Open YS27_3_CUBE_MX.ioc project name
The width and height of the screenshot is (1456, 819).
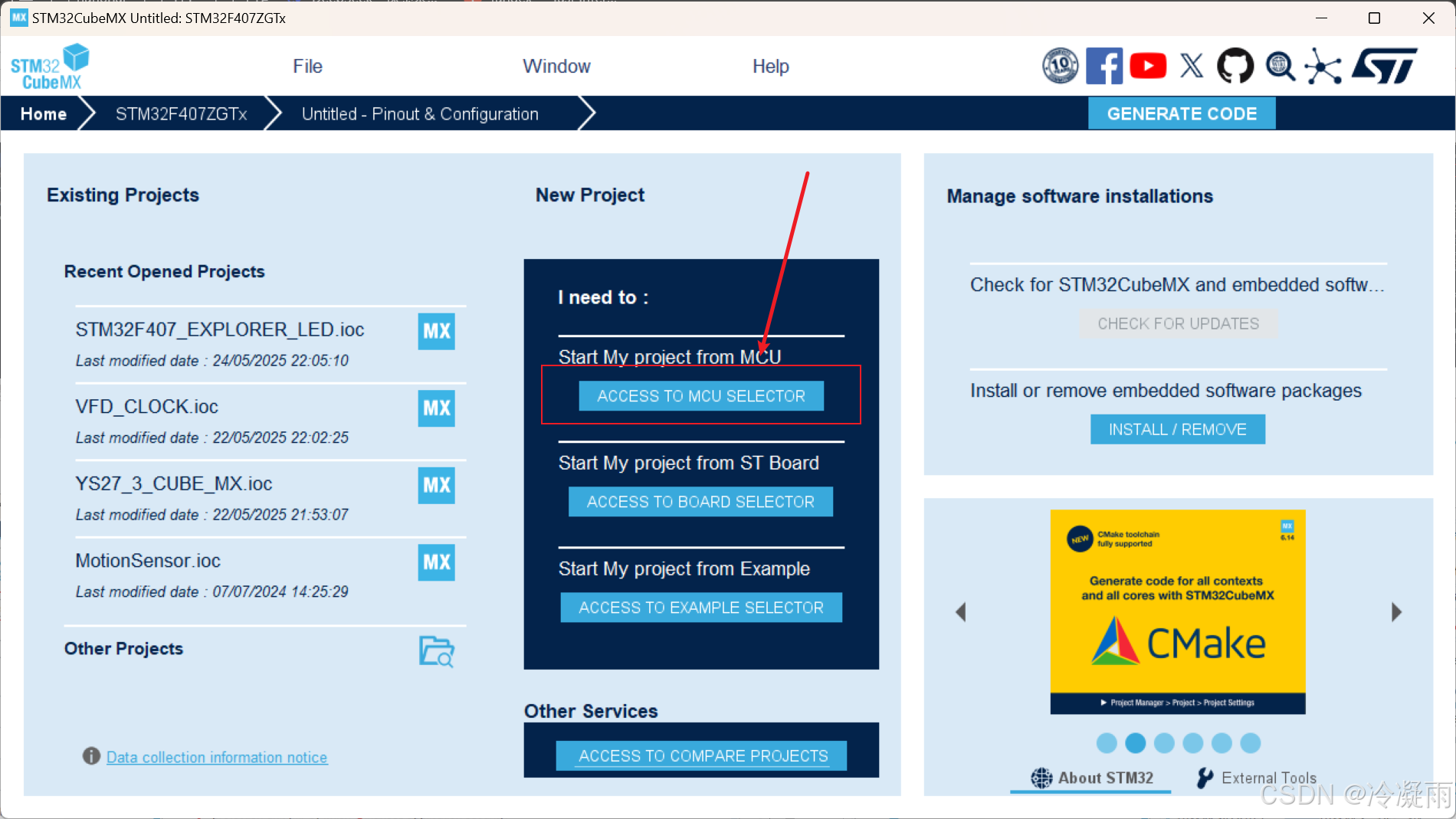pyautogui.click(x=174, y=483)
